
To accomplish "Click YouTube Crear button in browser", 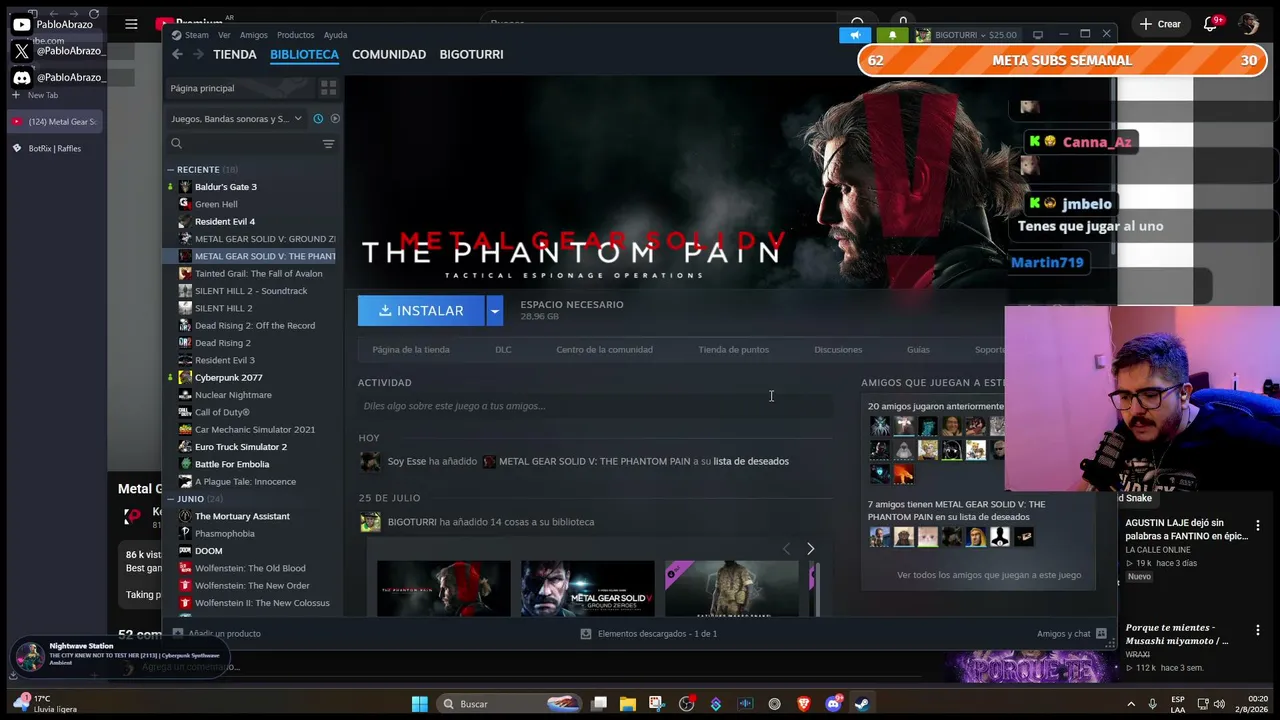I will pyautogui.click(x=1160, y=24).
